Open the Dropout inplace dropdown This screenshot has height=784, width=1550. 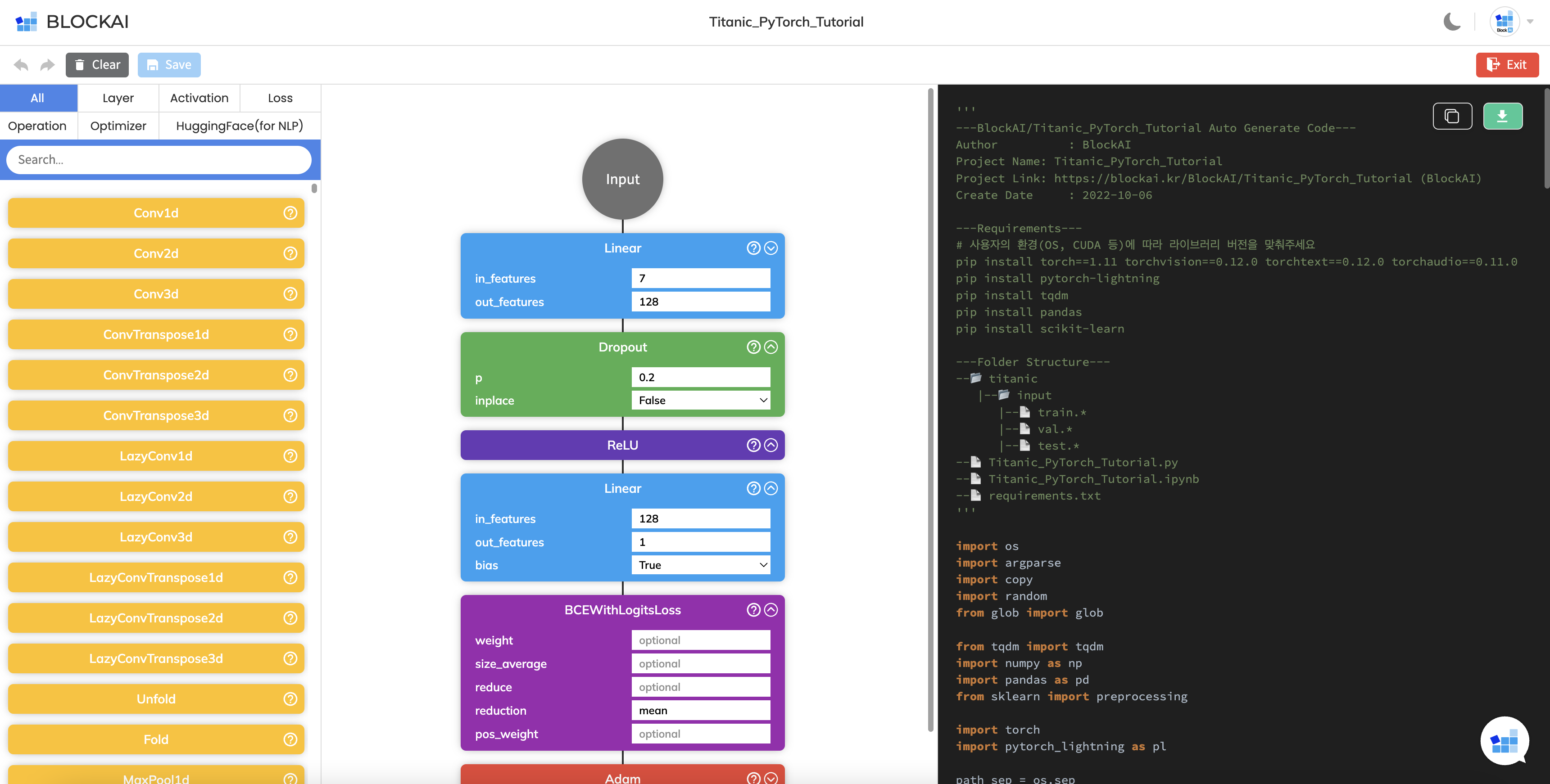coord(700,401)
